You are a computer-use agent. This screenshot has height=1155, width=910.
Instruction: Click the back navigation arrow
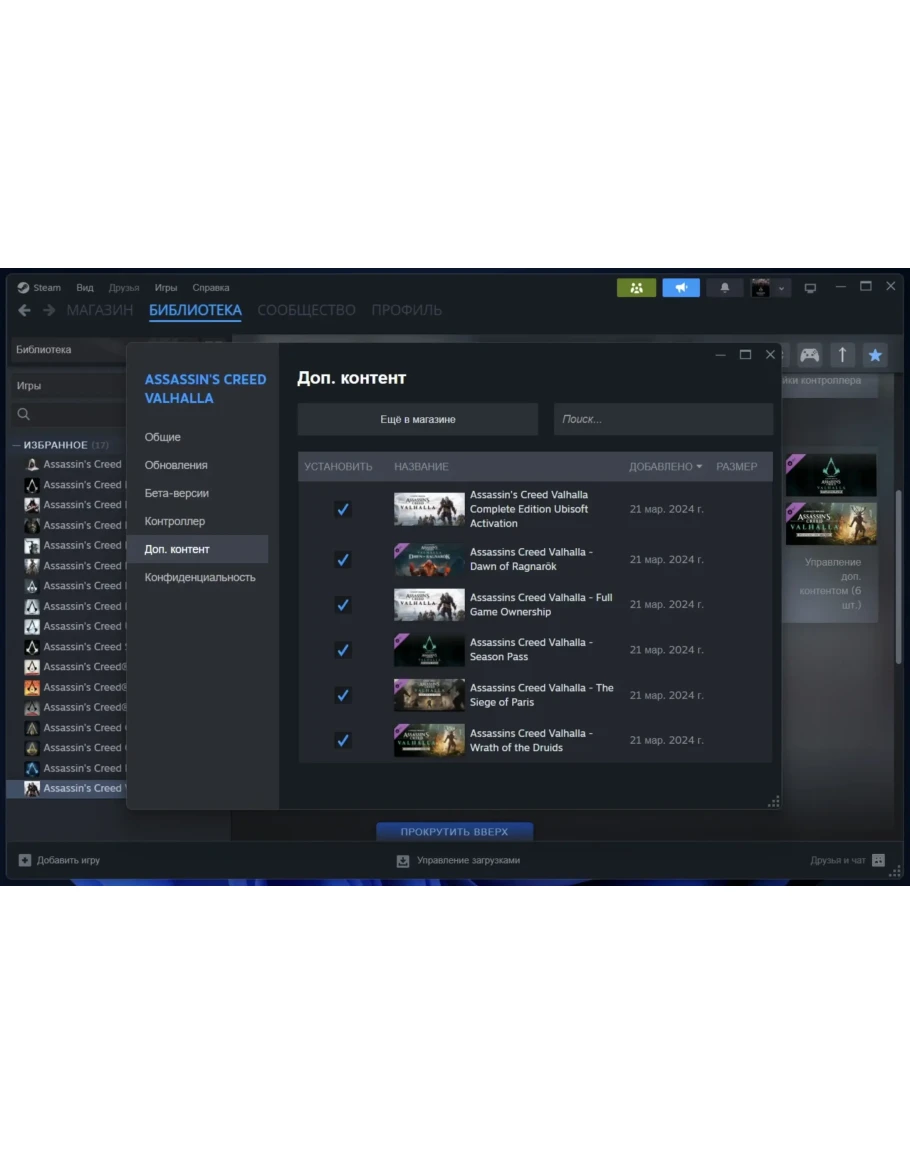25,311
